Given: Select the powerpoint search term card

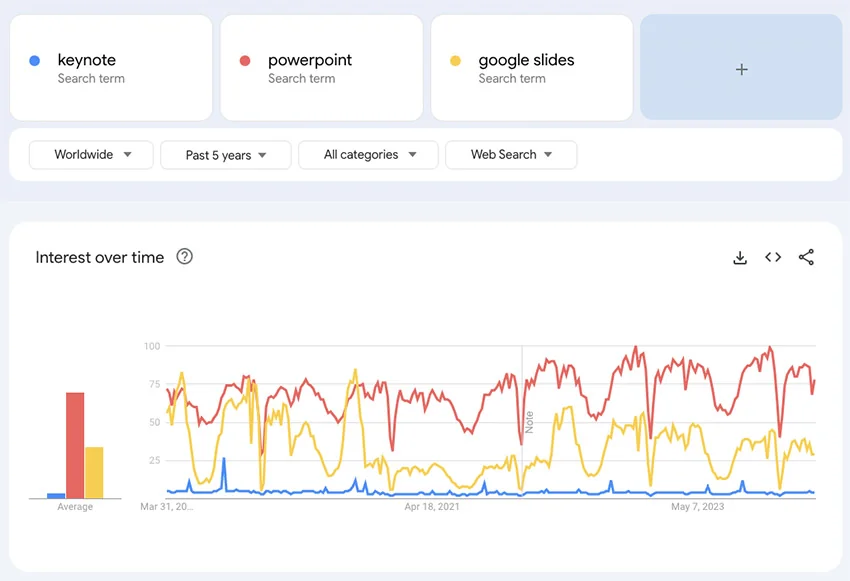Looking at the screenshot, I should point(321,67).
